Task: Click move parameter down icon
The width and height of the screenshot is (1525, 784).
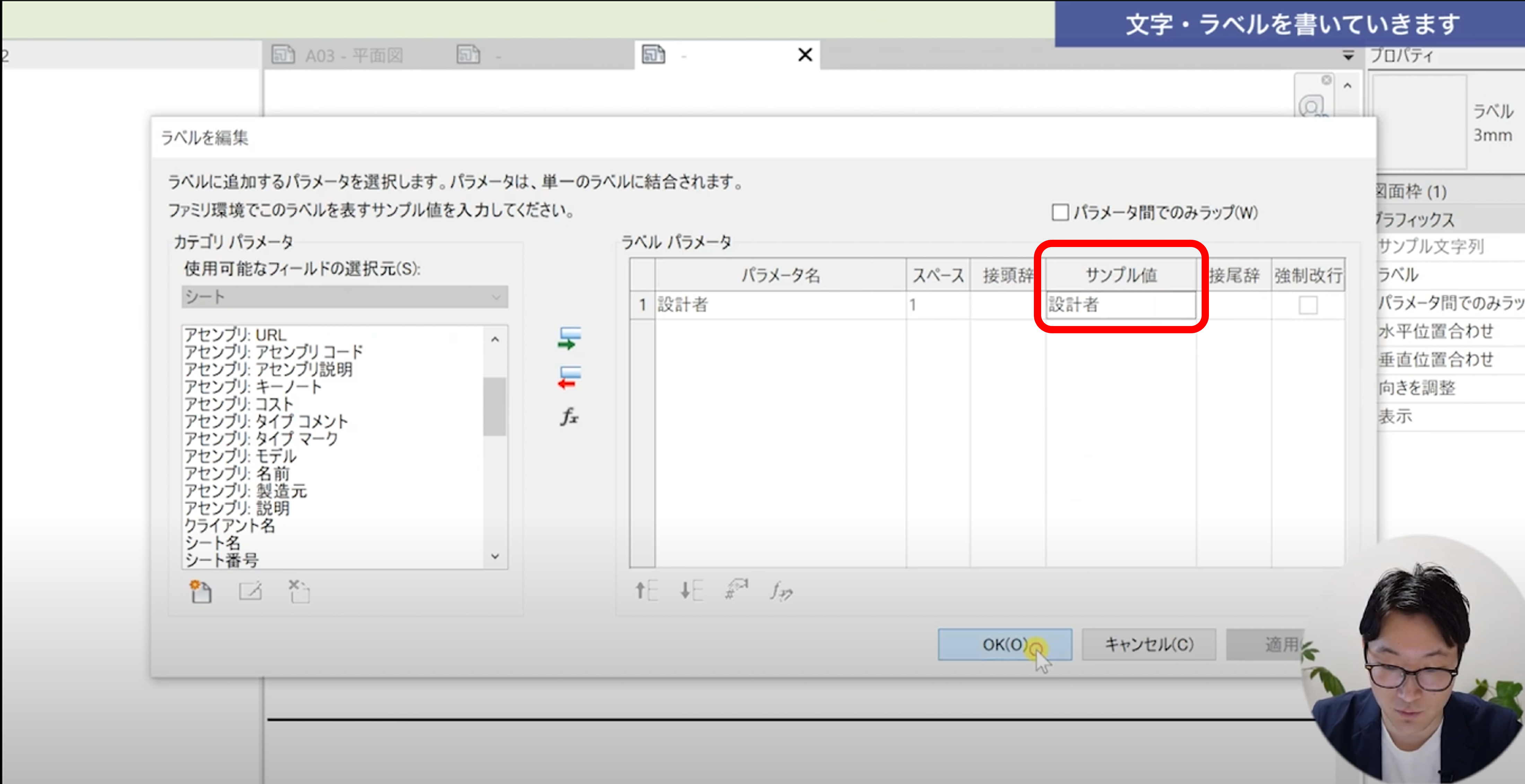Action: [x=691, y=591]
